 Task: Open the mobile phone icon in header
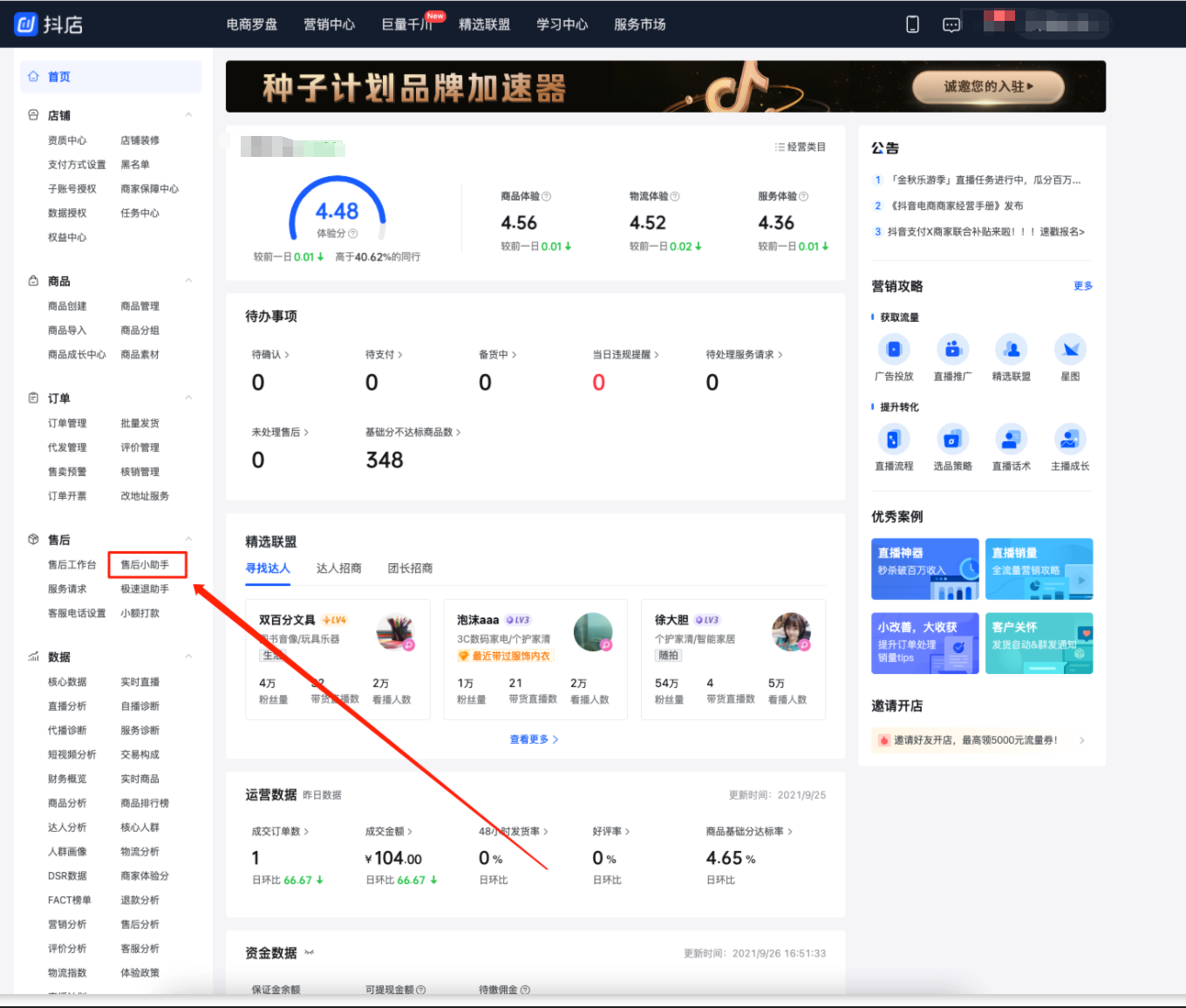(x=912, y=24)
